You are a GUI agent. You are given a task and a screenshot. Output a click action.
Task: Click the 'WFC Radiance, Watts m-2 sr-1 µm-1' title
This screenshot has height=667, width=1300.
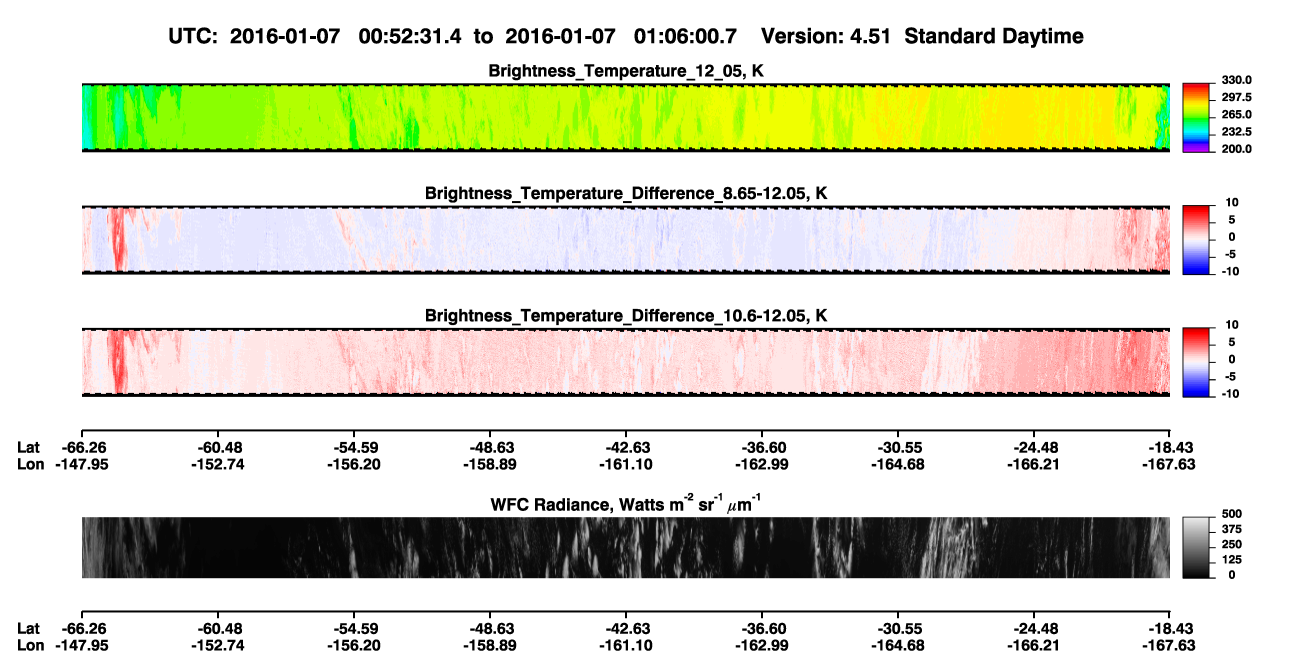[x=626, y=504]
